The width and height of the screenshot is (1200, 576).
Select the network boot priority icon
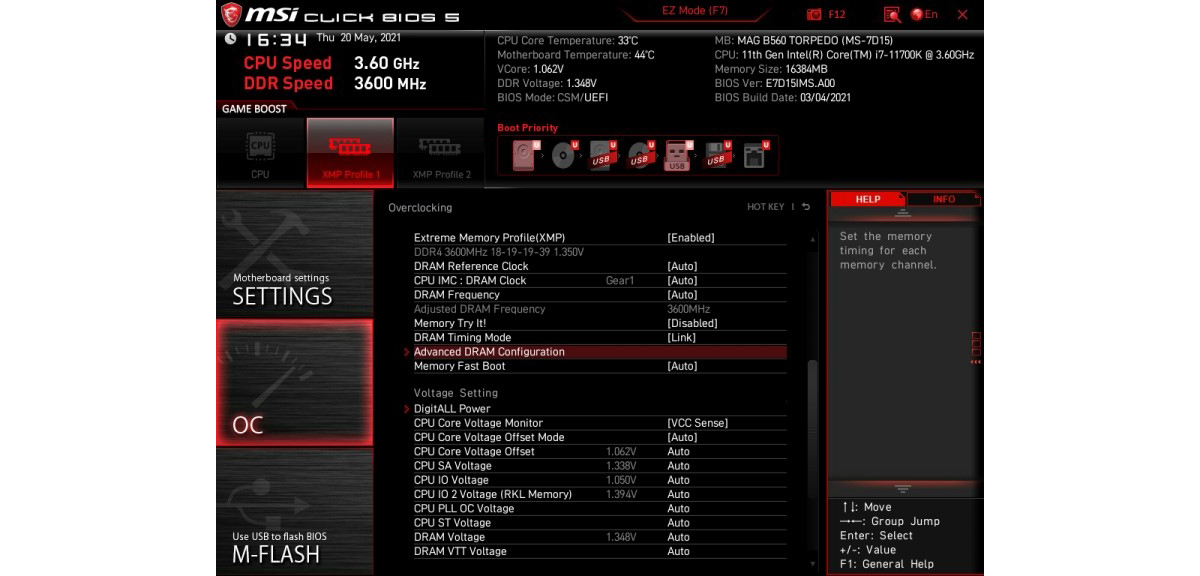pos(754,155)
